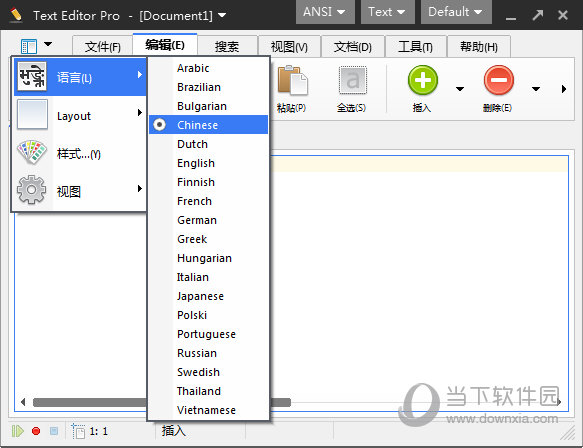The width and height of the screenshot is (583, 448).
Task: Choose Dutch language
Action: (208, 144)
